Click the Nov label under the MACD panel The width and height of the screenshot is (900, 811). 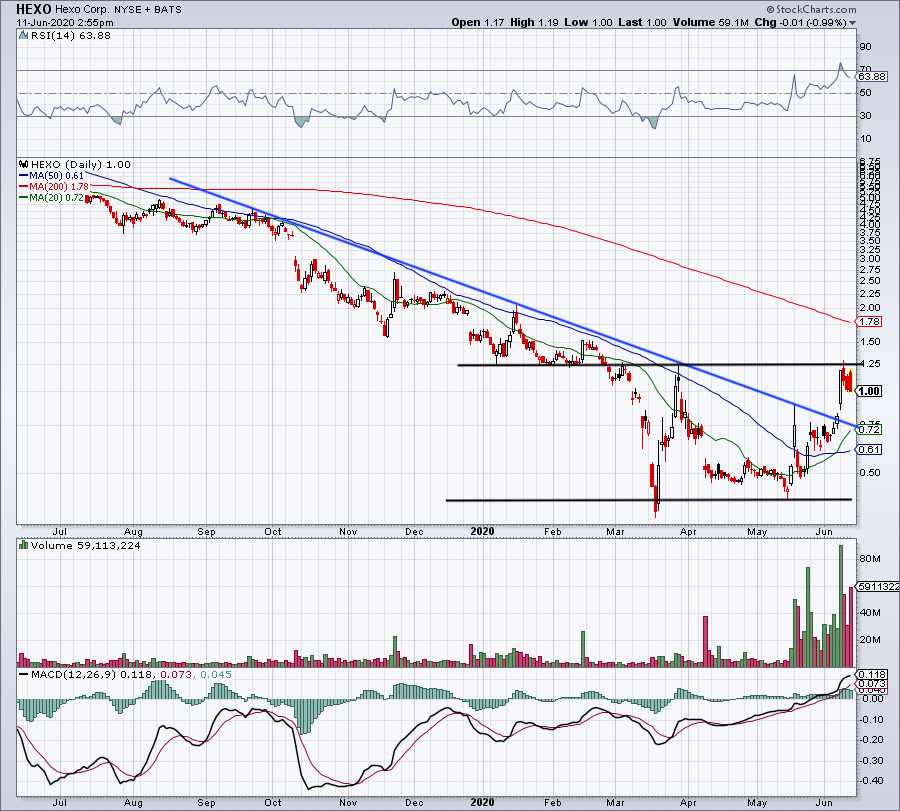point(348,803)
